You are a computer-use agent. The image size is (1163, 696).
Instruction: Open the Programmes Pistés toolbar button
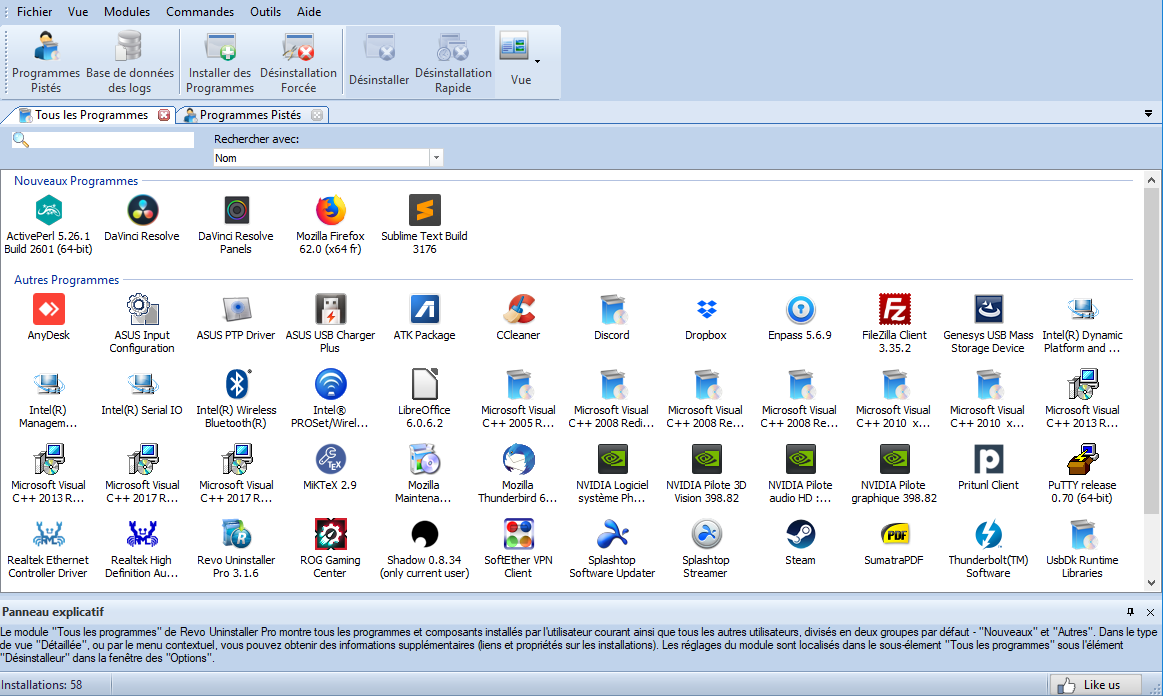(46, 62)
